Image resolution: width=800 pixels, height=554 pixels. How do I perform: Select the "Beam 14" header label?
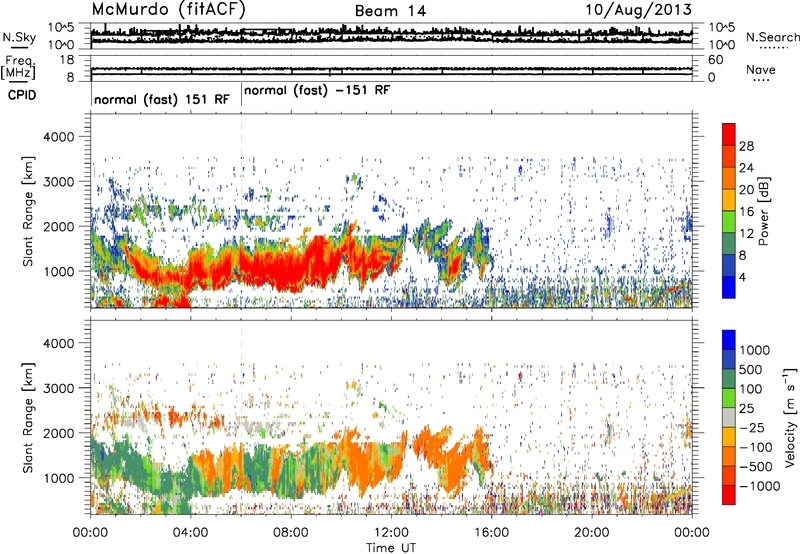click(390, 11)
